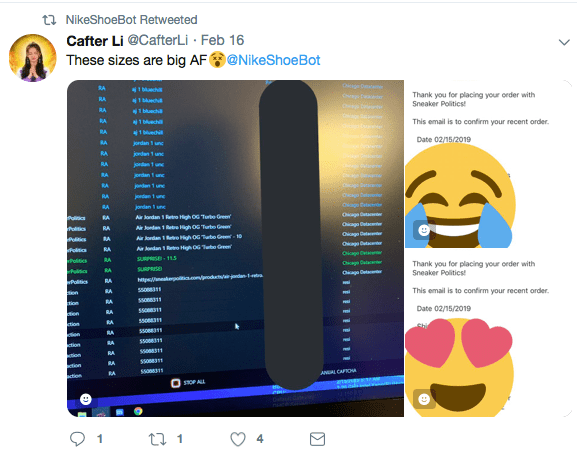Open the top order confirmation email image

click(x=489, y=164)
